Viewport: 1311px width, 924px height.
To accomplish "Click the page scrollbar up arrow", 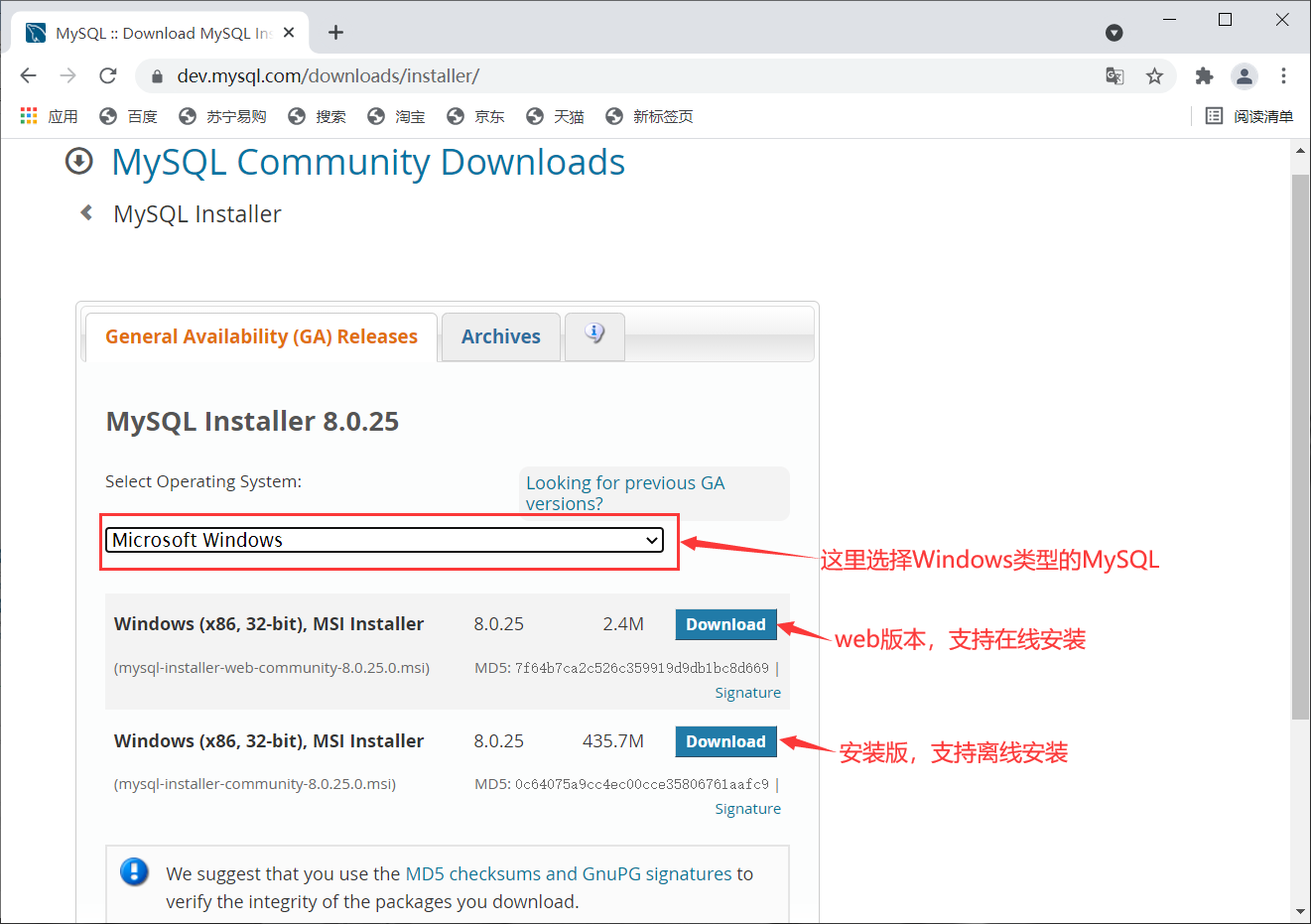I will [x=1300, y=151].
